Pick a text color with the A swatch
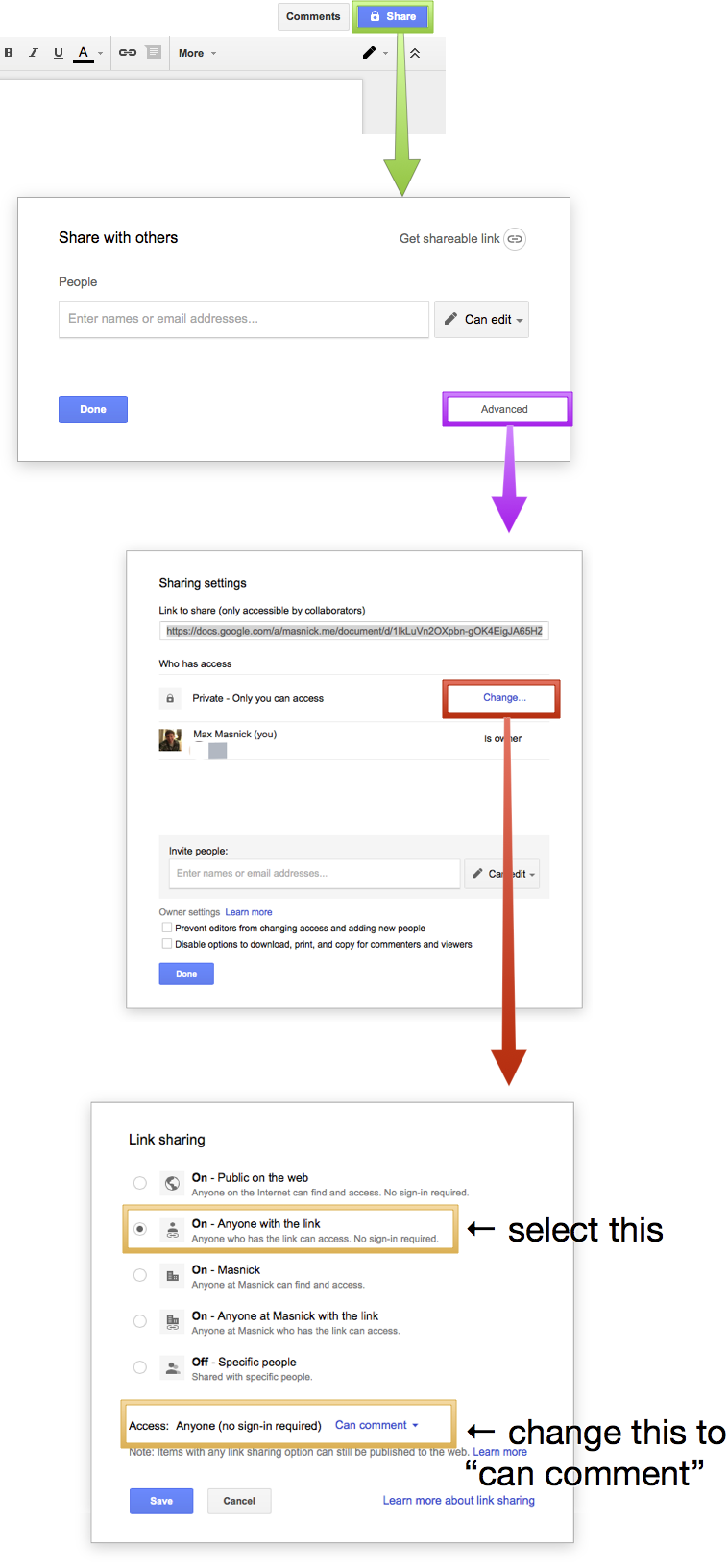This screenshot has width=728, height=1568. (x=83, y=53)
